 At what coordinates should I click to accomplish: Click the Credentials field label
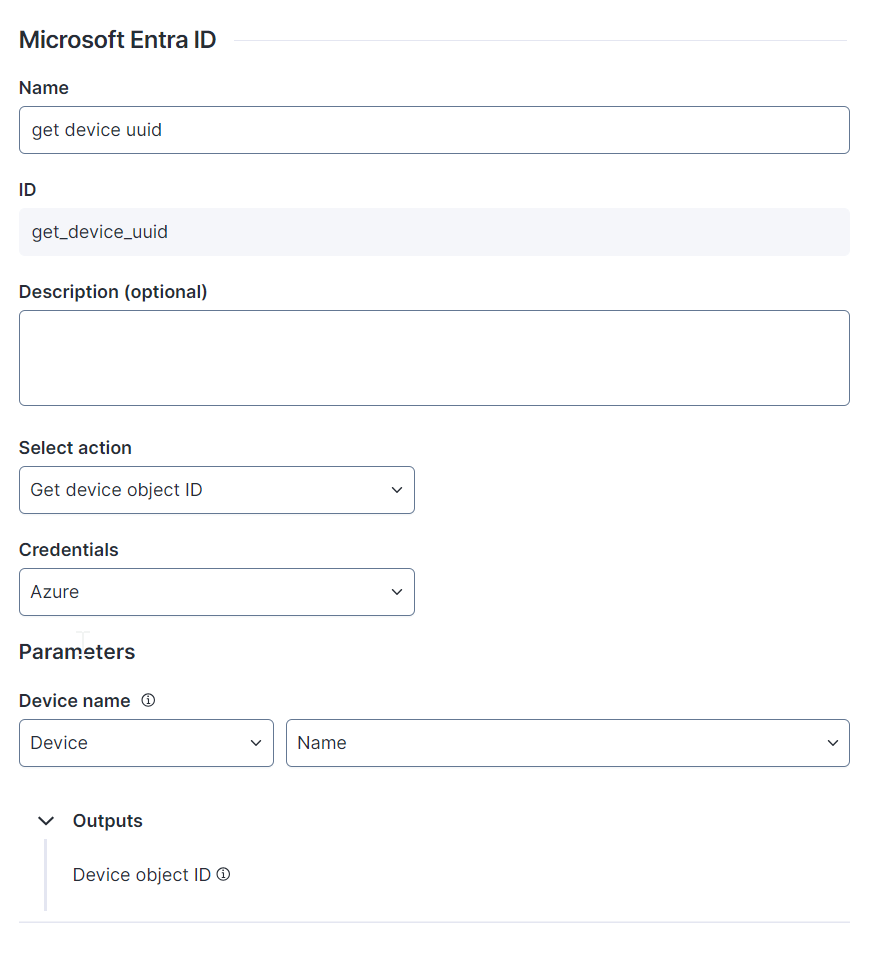(68, 550)
